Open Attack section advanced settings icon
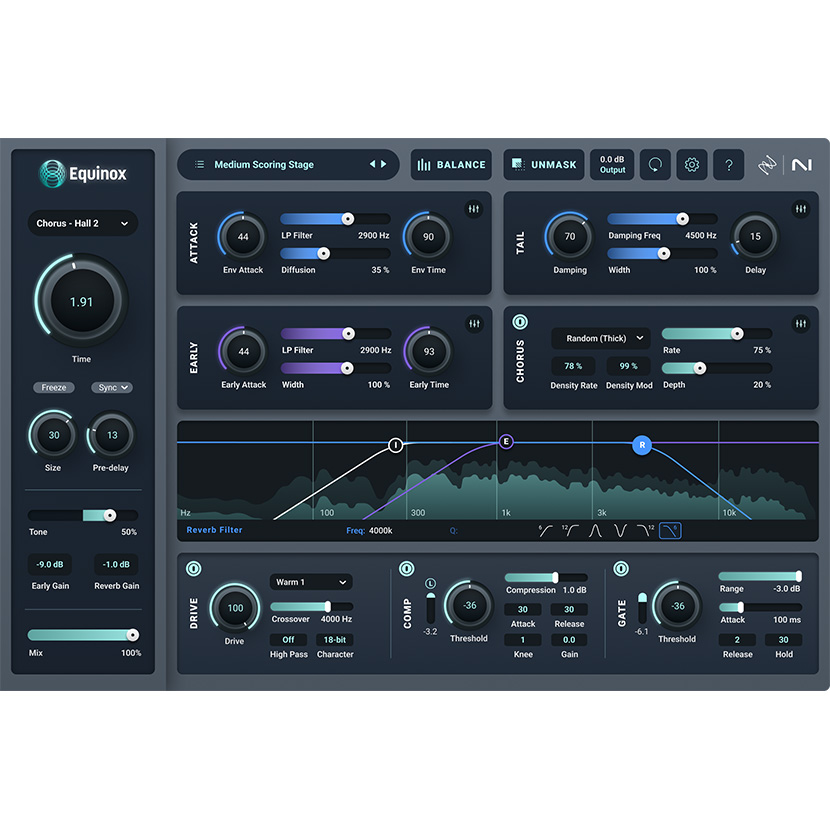Viewport: 830px width, 830px height. [x=475, y=209]
